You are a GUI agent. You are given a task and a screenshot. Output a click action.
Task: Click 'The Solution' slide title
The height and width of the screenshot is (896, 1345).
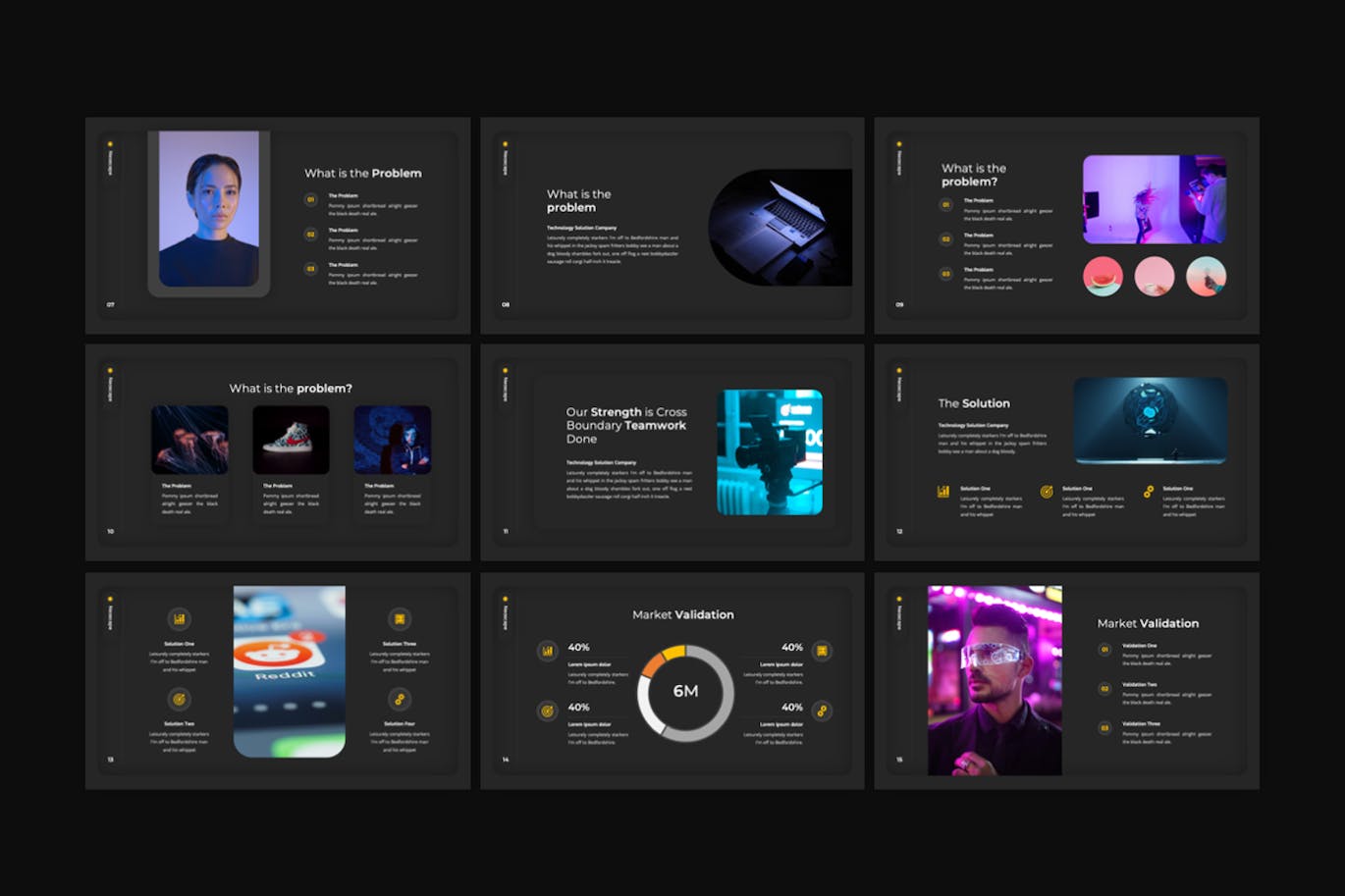pos(974,403)
